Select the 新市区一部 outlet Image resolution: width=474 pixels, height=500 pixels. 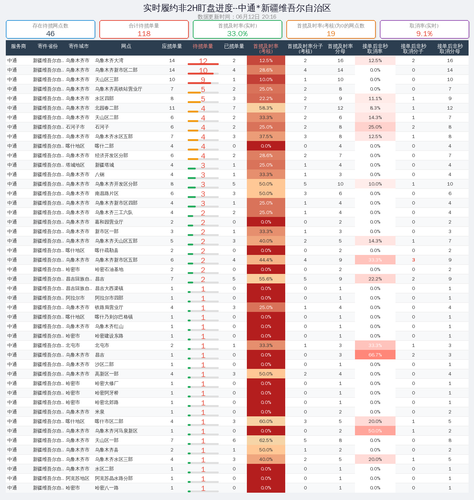[x=107, y=232]
